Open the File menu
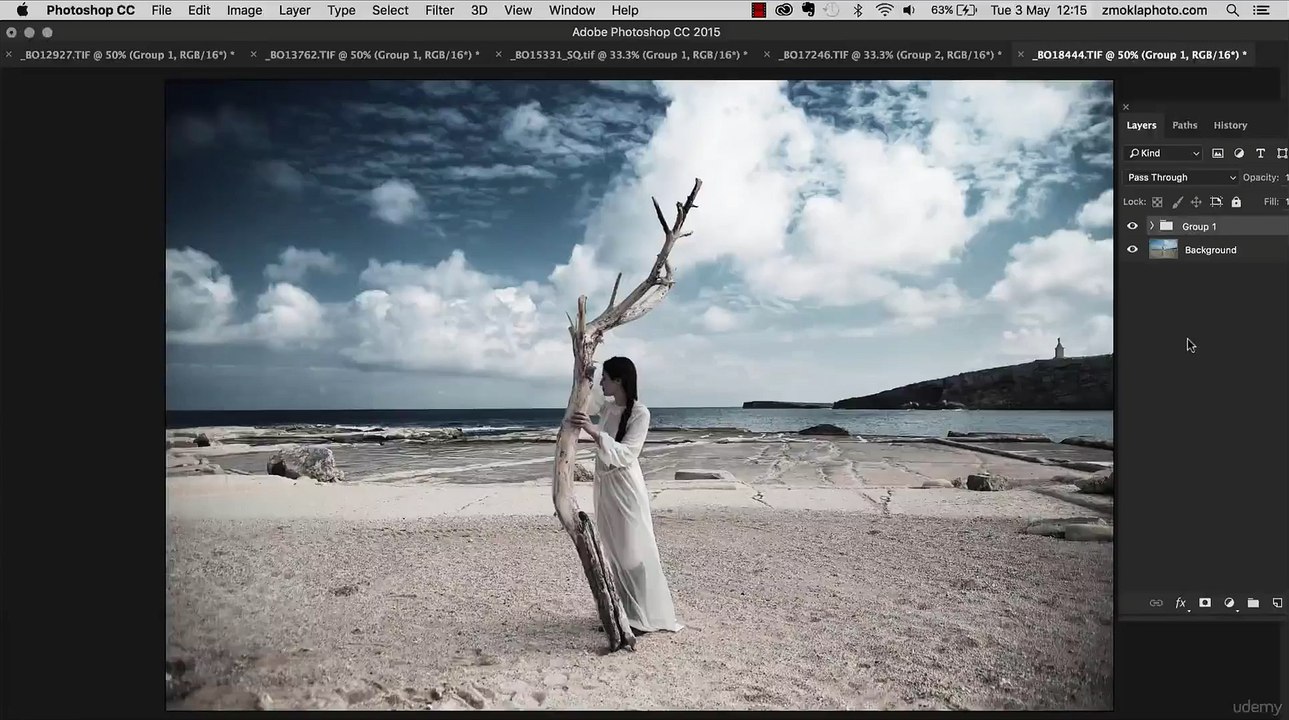 pyautogui.click(x=161, y=10)
